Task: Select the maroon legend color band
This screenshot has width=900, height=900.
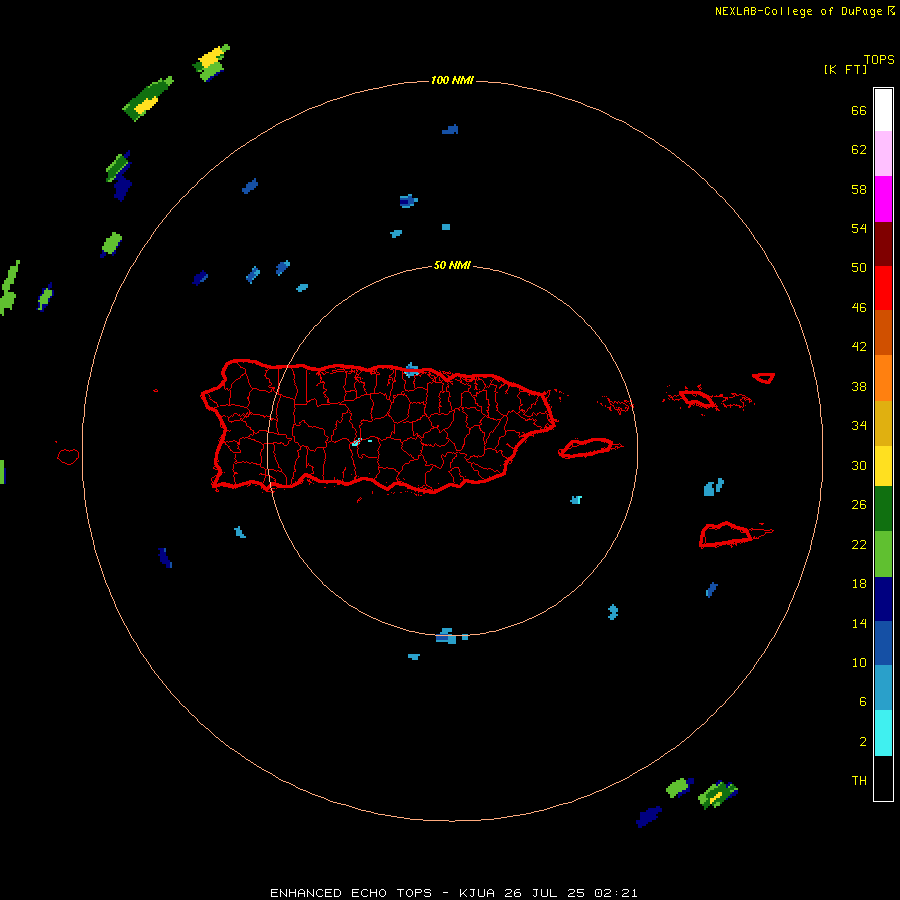Action: coord(883,244)
